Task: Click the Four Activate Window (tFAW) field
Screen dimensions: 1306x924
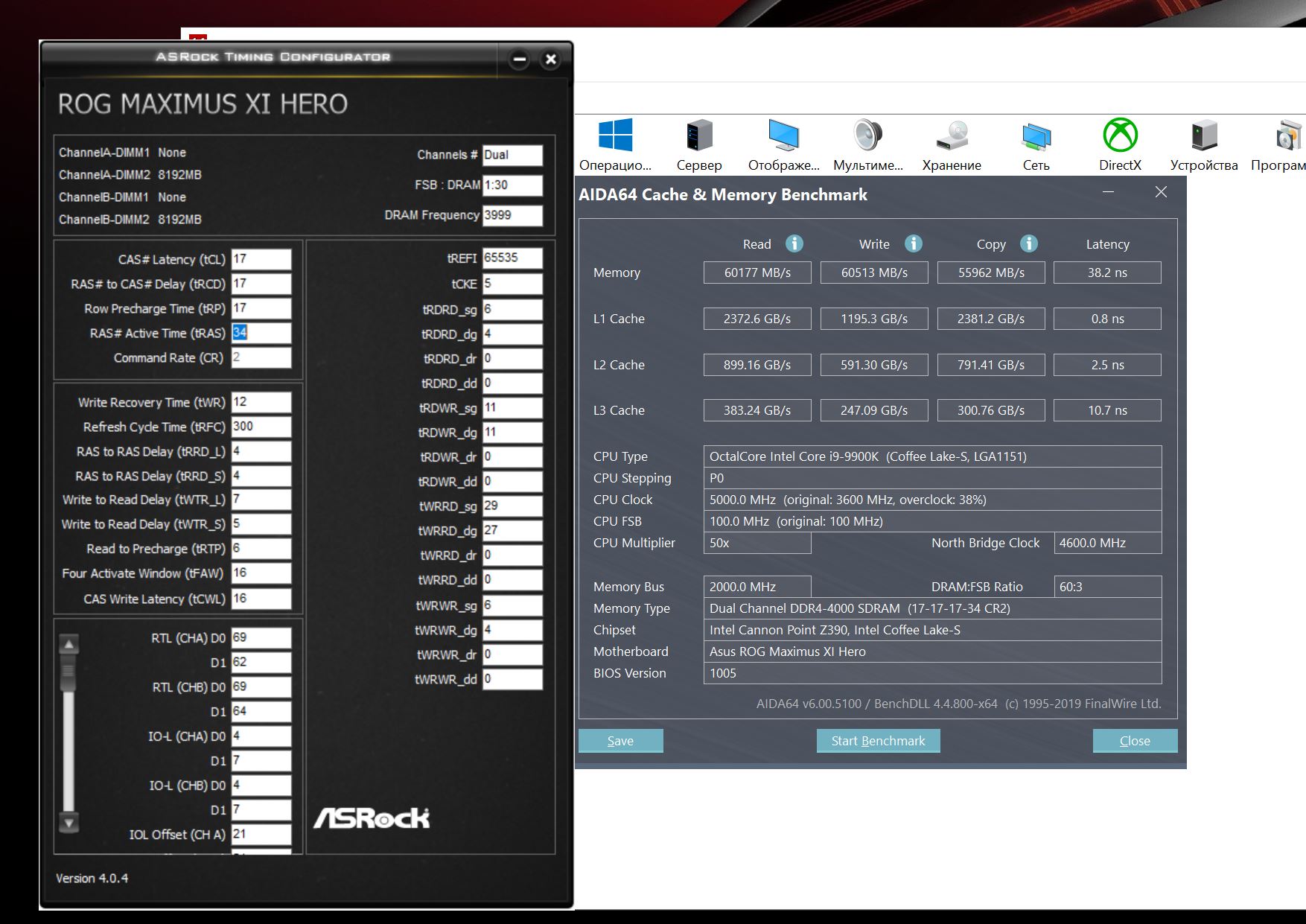Action: pos(261,573)
